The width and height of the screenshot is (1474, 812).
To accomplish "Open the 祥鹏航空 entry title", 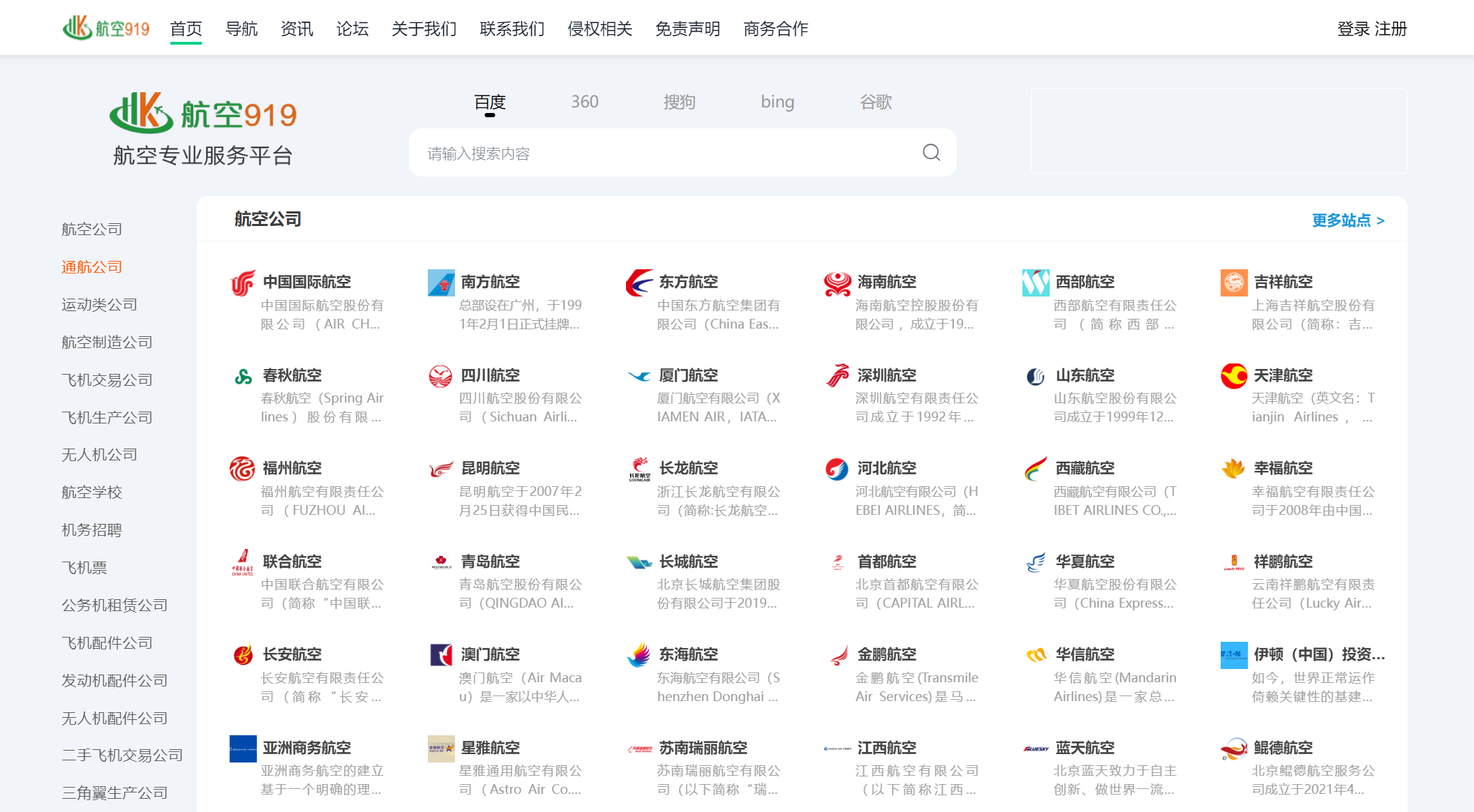I will (1283, 562).
